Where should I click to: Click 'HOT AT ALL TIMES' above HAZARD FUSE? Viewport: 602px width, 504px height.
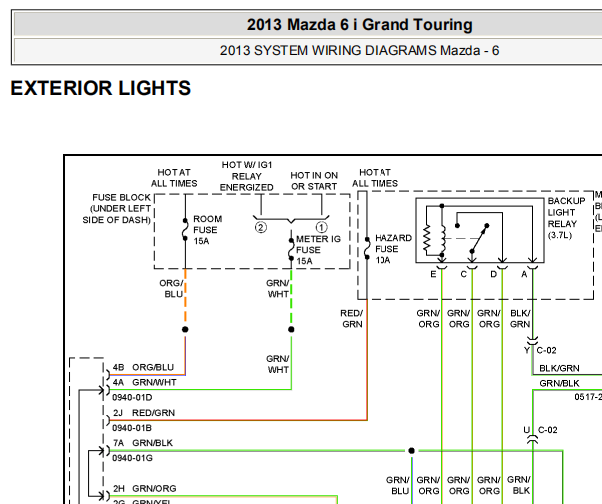[375, 178]
